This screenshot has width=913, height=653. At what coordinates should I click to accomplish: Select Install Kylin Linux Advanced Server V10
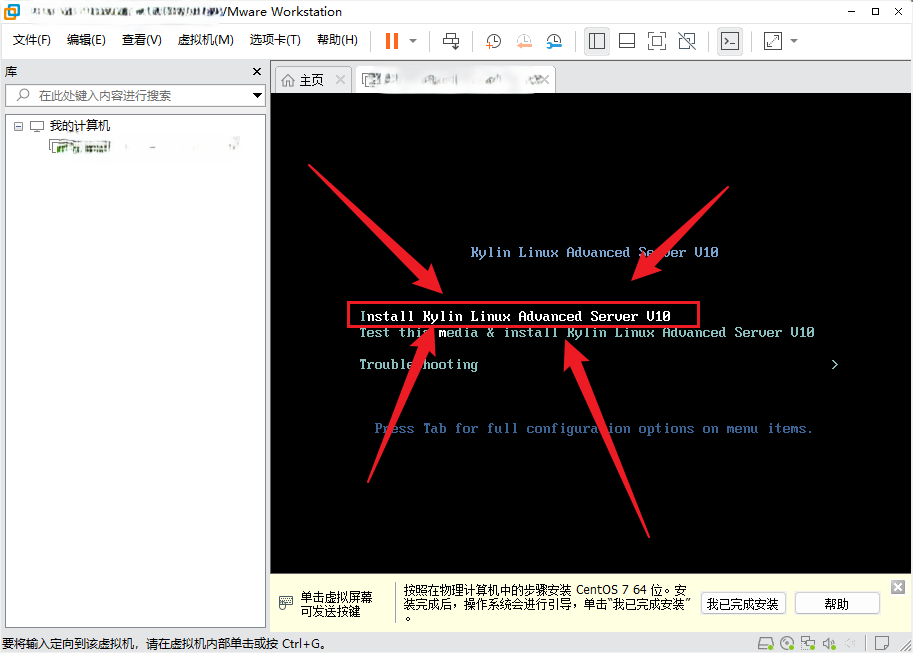pyautogui.click(x=515, y=316)
